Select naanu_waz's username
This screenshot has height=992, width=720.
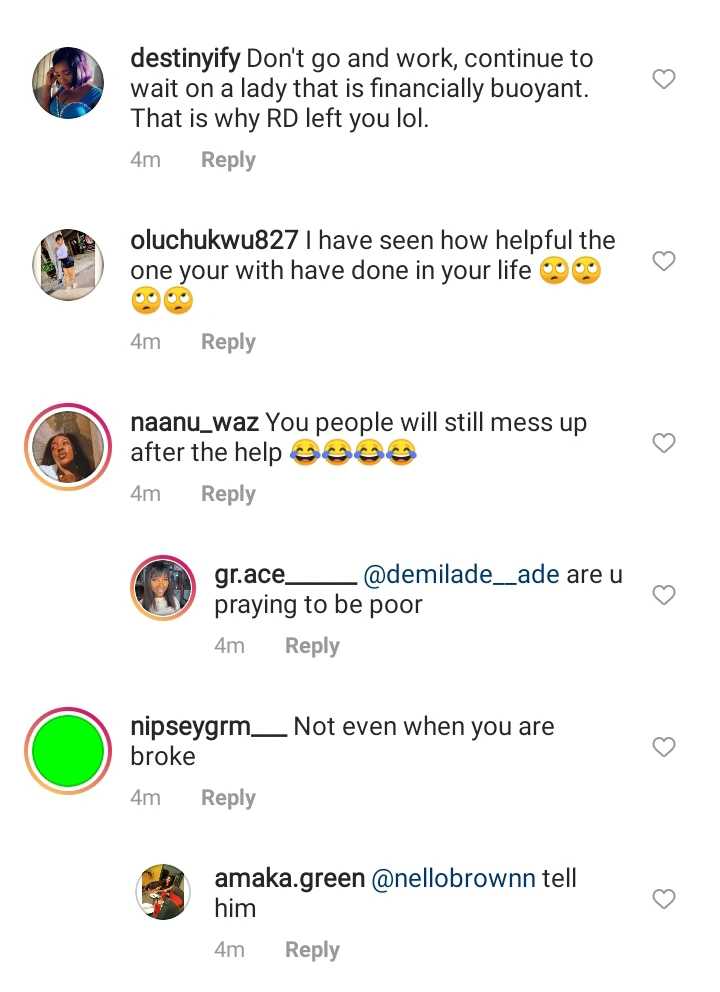click(194, 422)
